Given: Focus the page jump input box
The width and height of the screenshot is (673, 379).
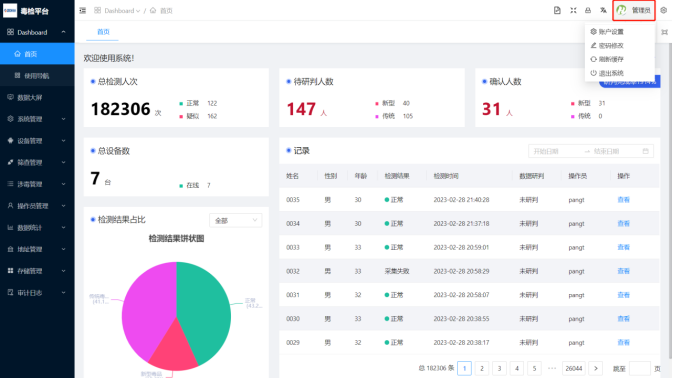Looking at the screenshot, I should point(640,368).
